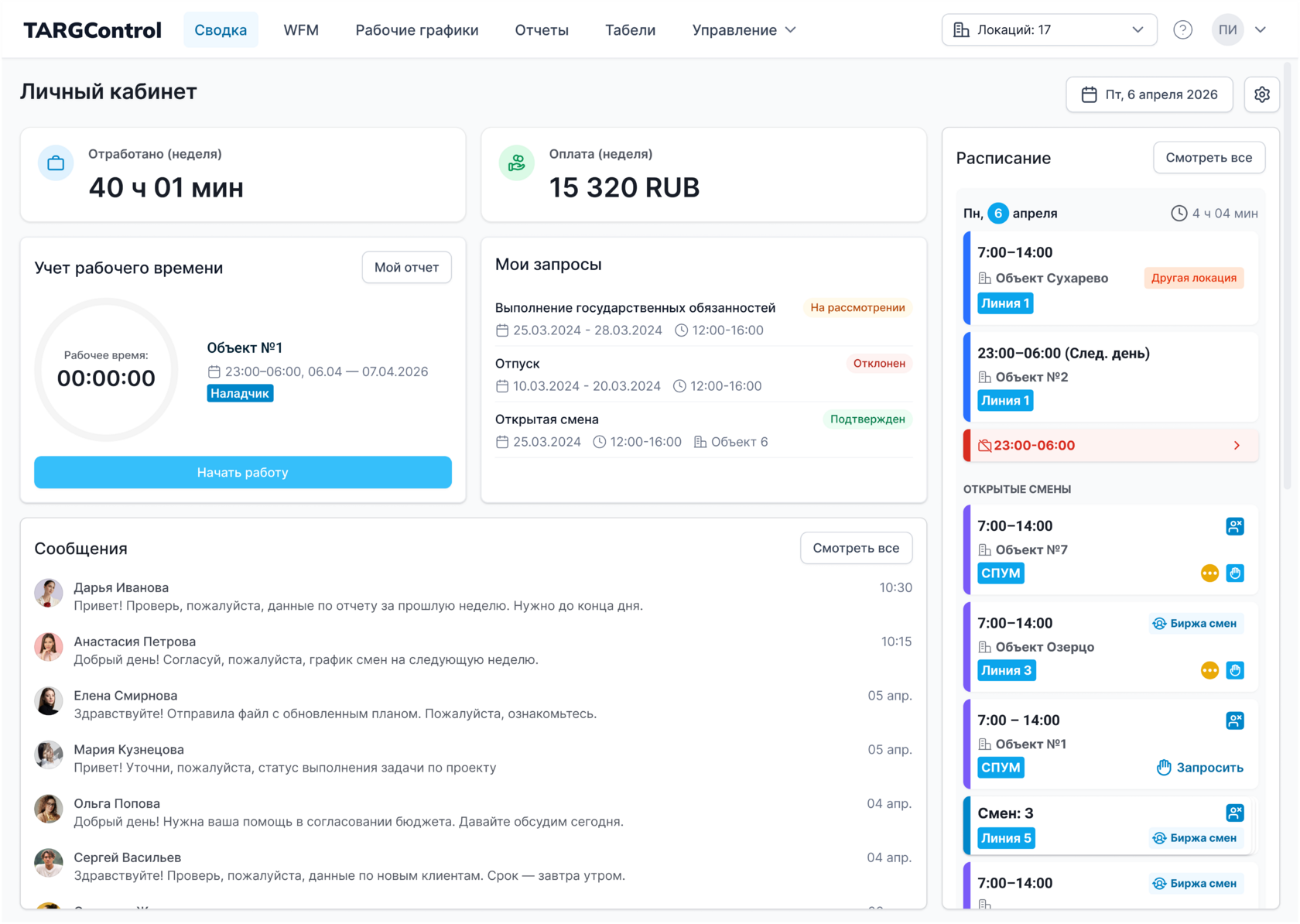Click the orange pending dots on Объект Озерцо shift
Viewport: 1300px width, 924px height.
pyautogui.click(x=1209, y=671)
